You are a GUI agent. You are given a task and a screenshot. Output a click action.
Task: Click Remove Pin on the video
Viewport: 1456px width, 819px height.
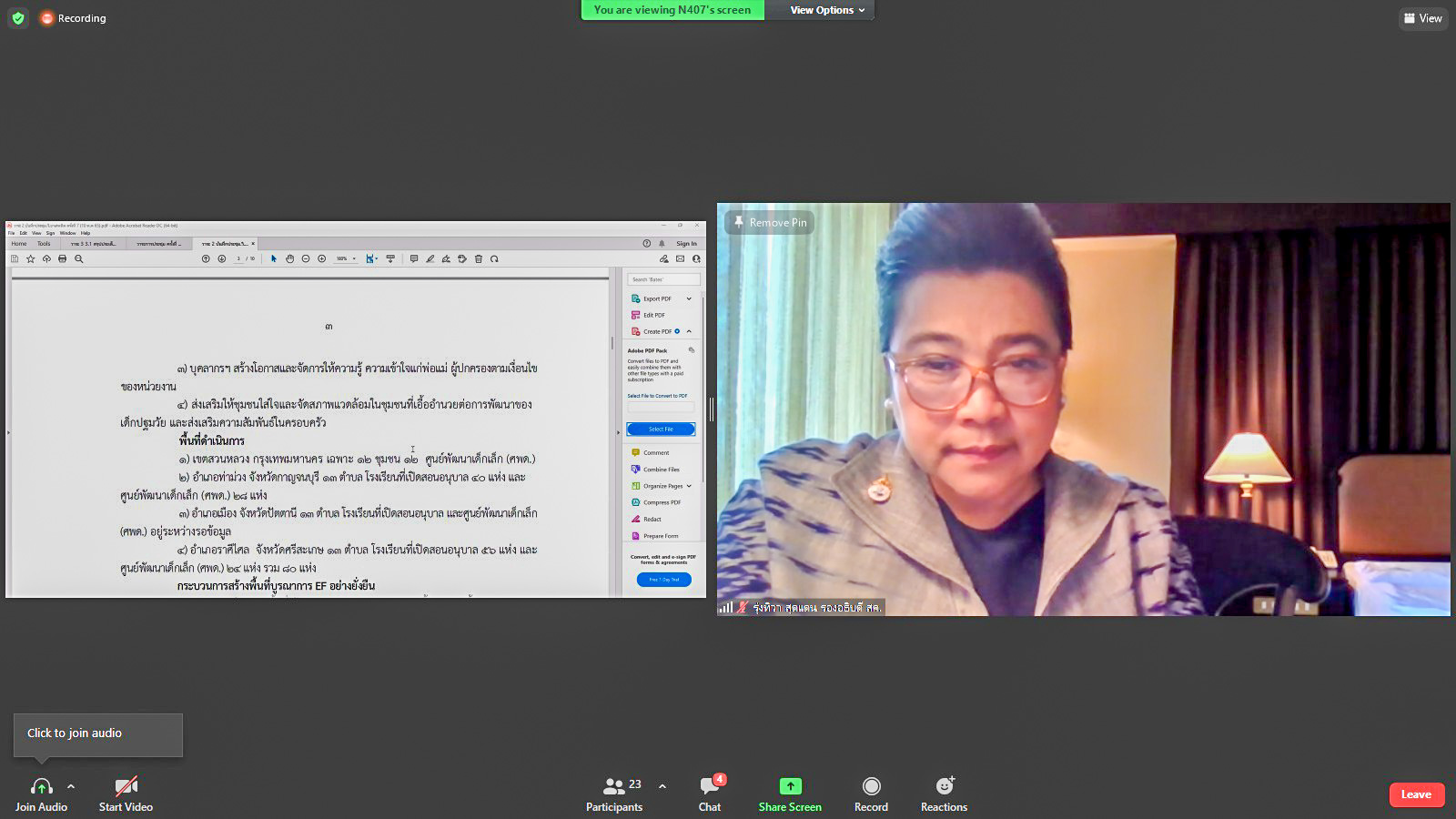tap(770, 222)
